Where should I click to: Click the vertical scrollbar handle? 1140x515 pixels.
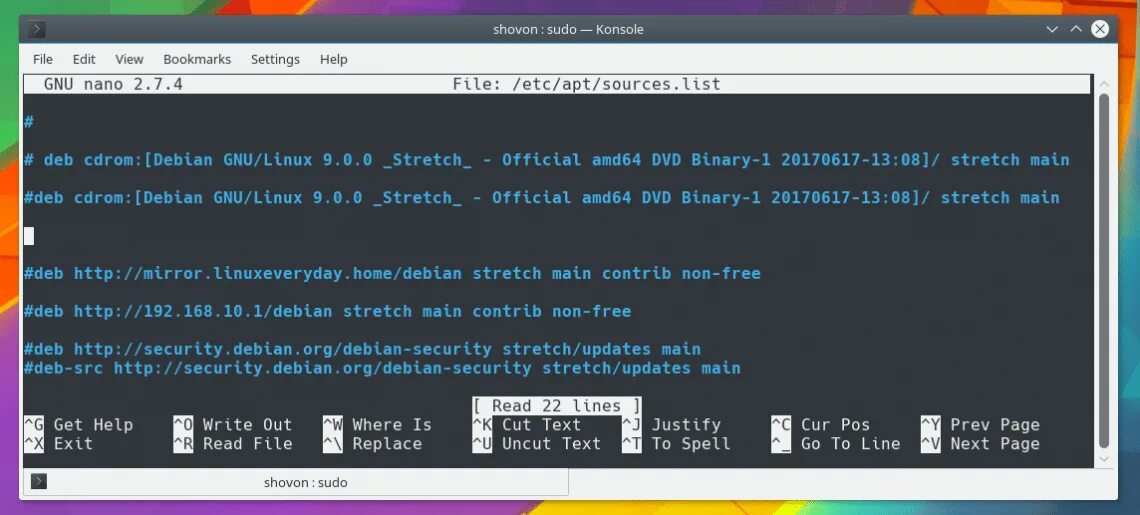pos(1104,271)
